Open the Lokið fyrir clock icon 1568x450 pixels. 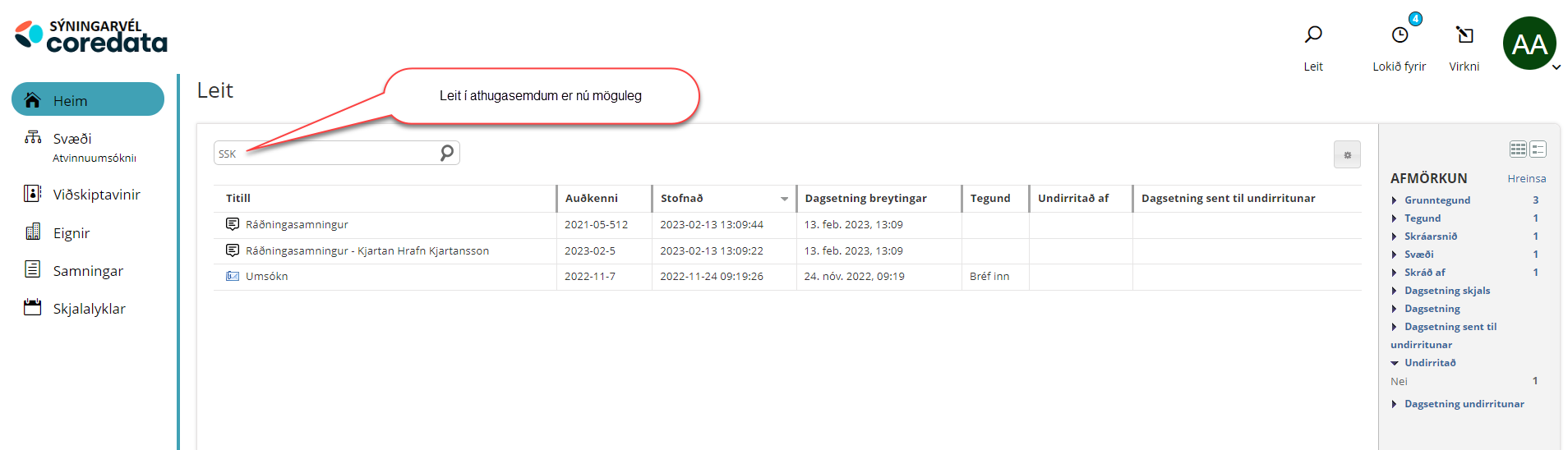click(1399, 35)
